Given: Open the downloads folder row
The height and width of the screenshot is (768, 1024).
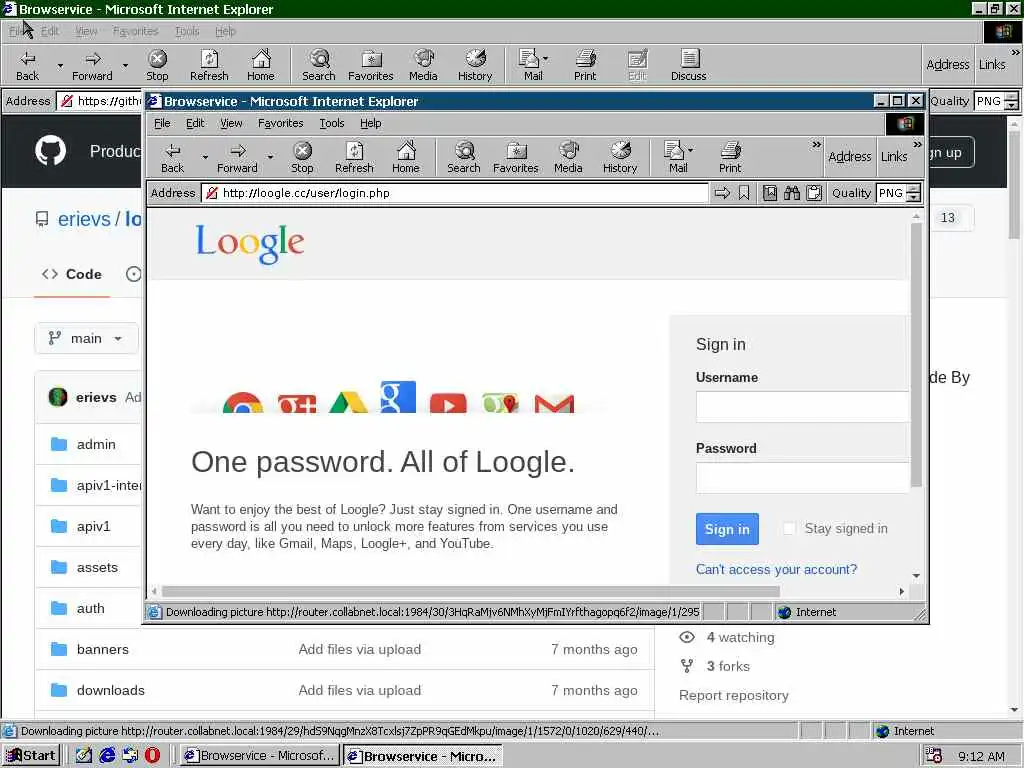Looking at the screenshot, I should click(345, 690).
